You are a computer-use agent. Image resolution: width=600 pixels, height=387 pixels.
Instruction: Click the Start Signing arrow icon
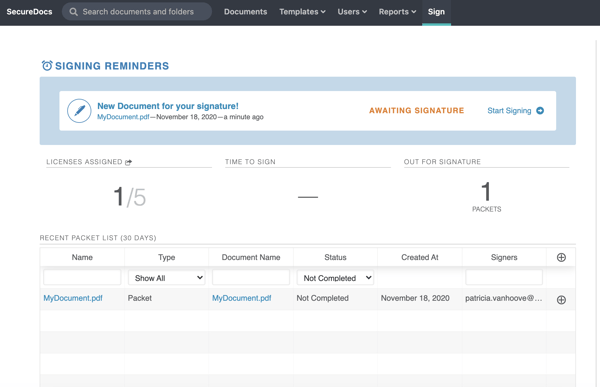540,111
